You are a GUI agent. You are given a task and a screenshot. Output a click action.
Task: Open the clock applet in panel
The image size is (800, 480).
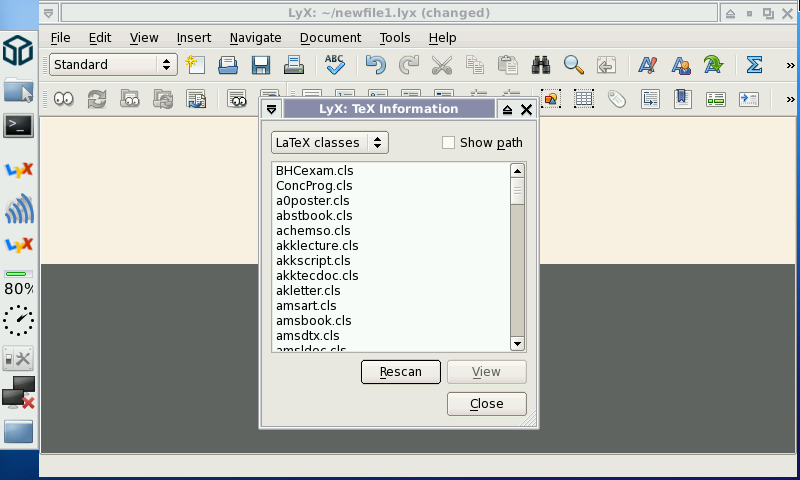[x=18, y=320]
